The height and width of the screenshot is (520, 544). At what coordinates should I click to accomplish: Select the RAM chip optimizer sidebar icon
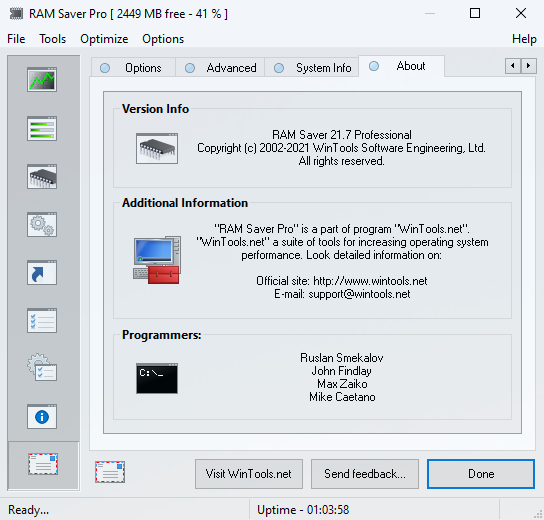pos(42,177)
